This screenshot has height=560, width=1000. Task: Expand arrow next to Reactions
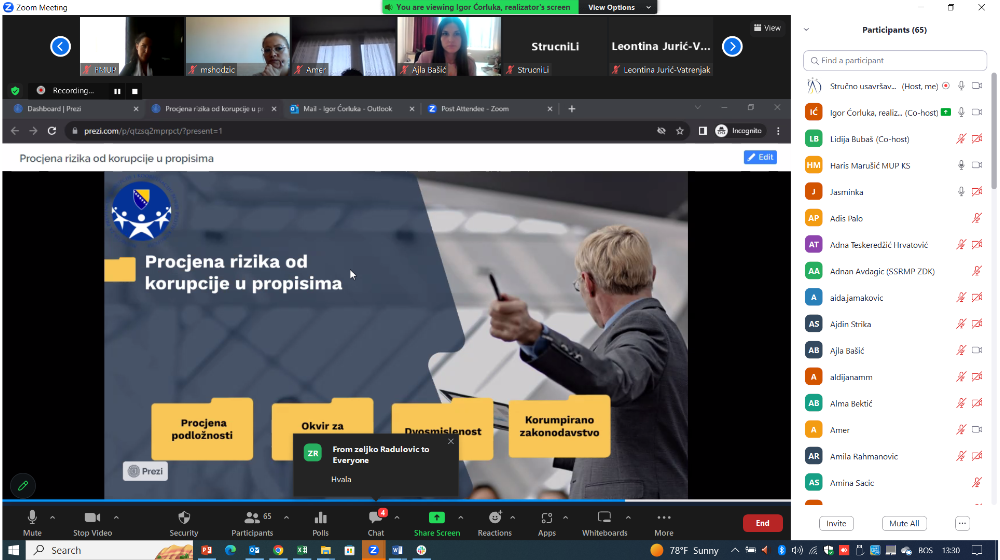coord(513,517)
